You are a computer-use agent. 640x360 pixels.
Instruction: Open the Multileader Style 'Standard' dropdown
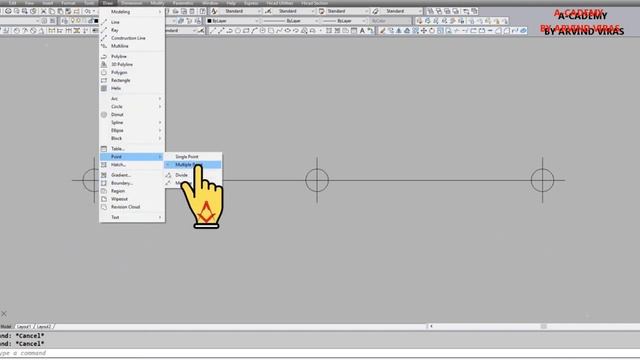click(x=347, y=11)
